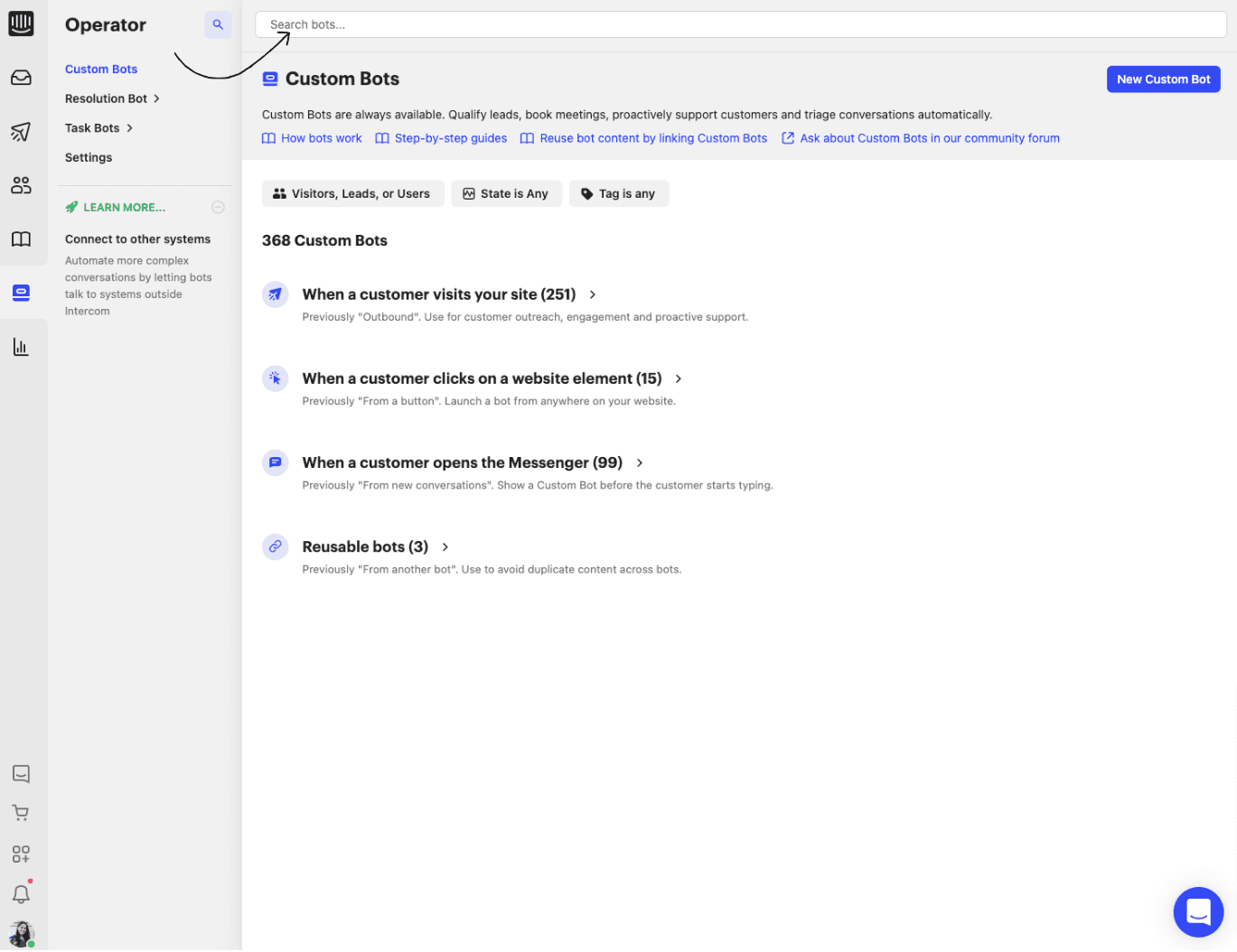Open the Contacts people icon
Viewport: 1237px width, 952px height.
[x=21, y=185]
